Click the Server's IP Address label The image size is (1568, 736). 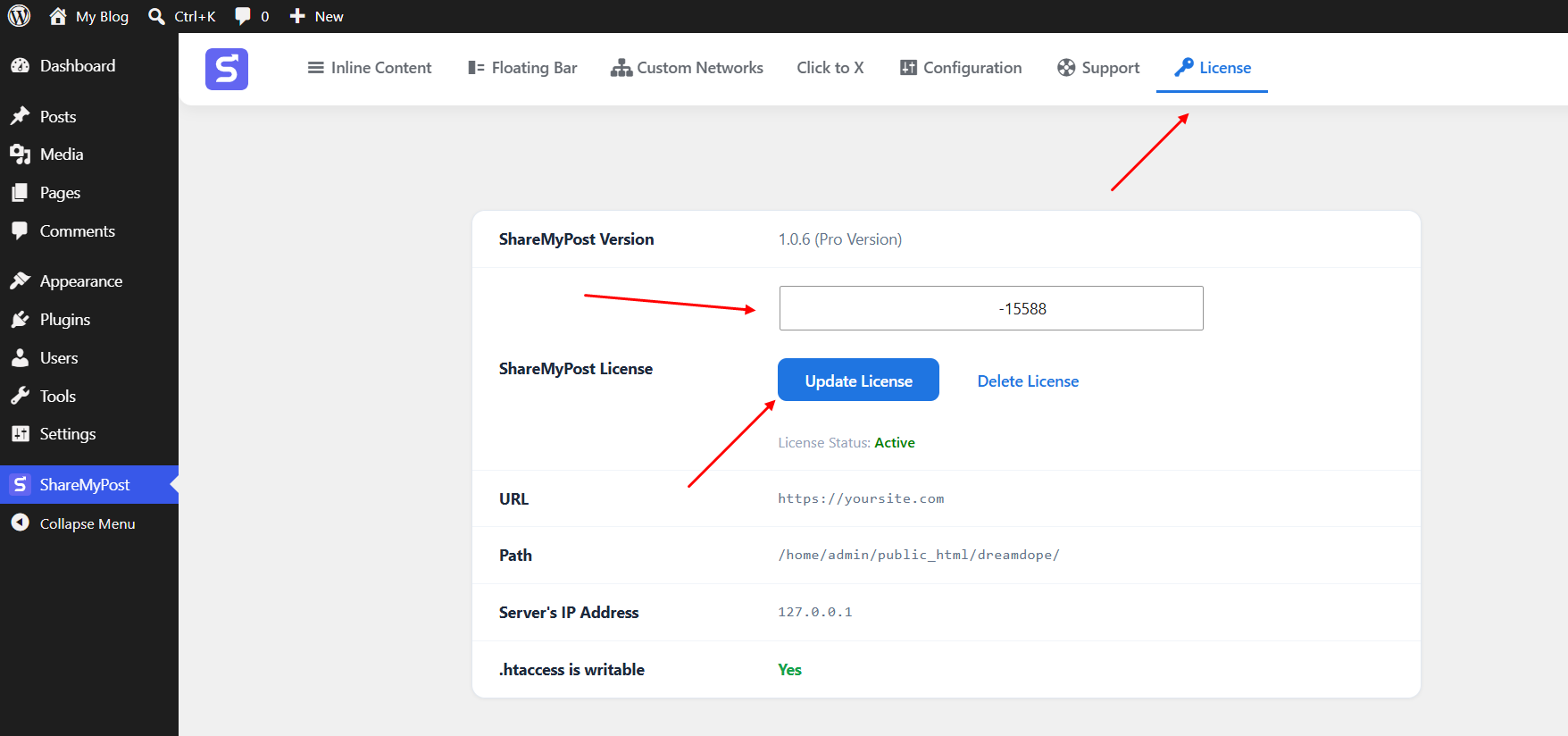click(x=569, y=613)
